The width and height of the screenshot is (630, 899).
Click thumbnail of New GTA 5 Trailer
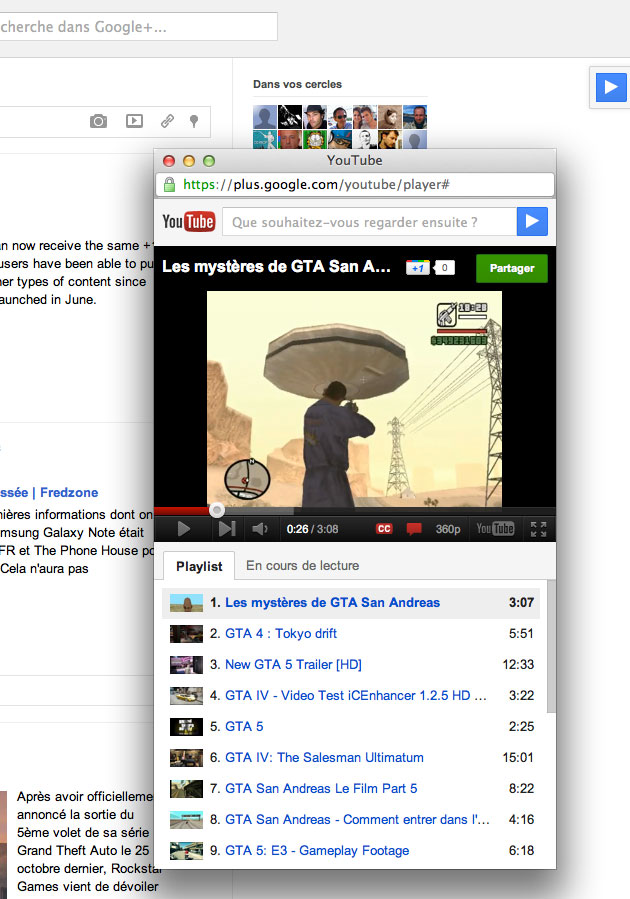pos(186,665)
